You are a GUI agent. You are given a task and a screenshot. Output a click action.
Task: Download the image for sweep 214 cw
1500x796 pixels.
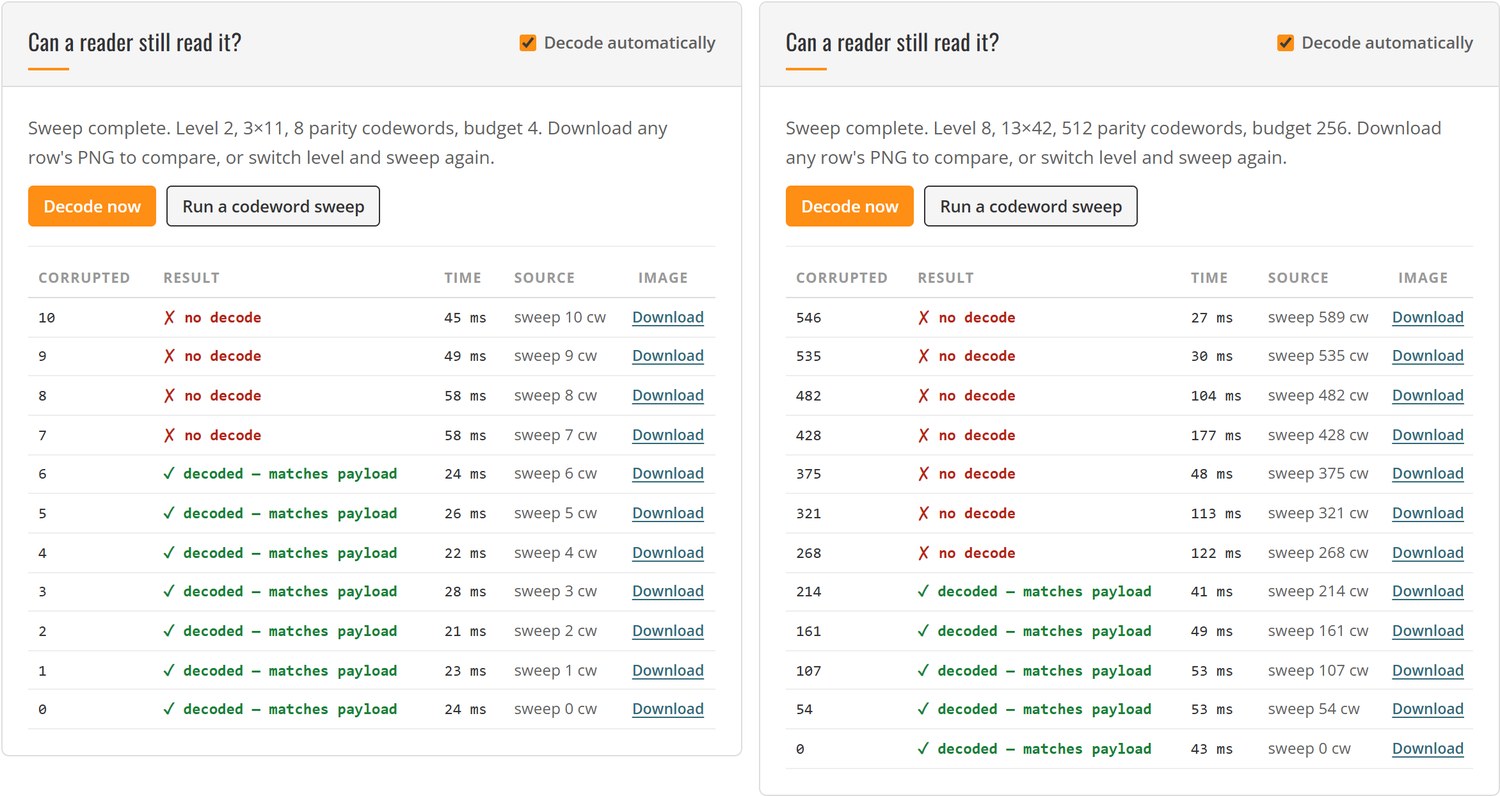point(1428,591)
